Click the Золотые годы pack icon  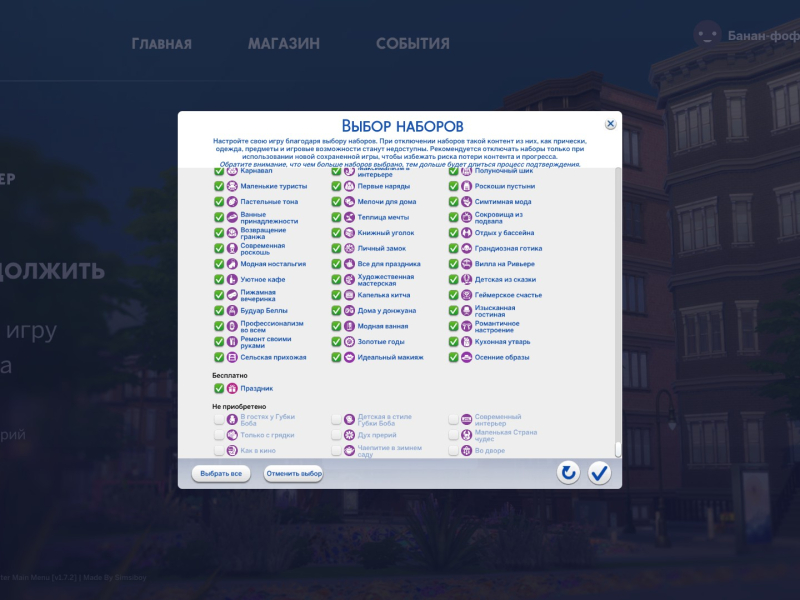click(x=349, y=342)
